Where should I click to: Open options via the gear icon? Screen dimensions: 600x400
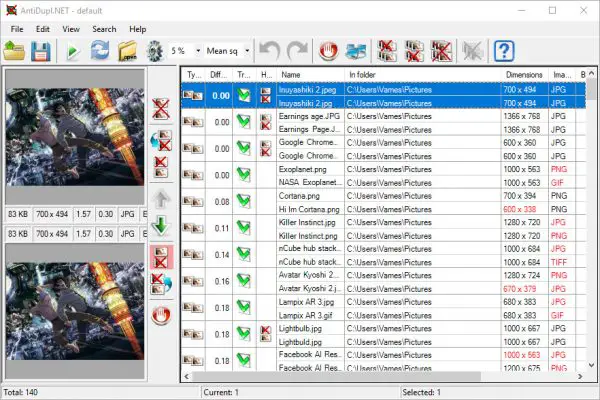154,51
